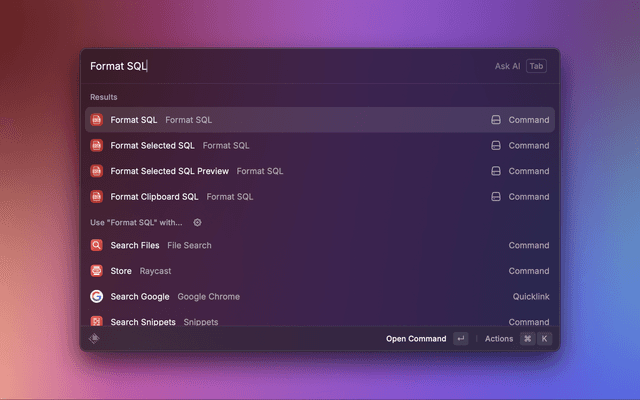Open fallback commands settings gear
Screen dimensions: 640x400
[197, 223]
